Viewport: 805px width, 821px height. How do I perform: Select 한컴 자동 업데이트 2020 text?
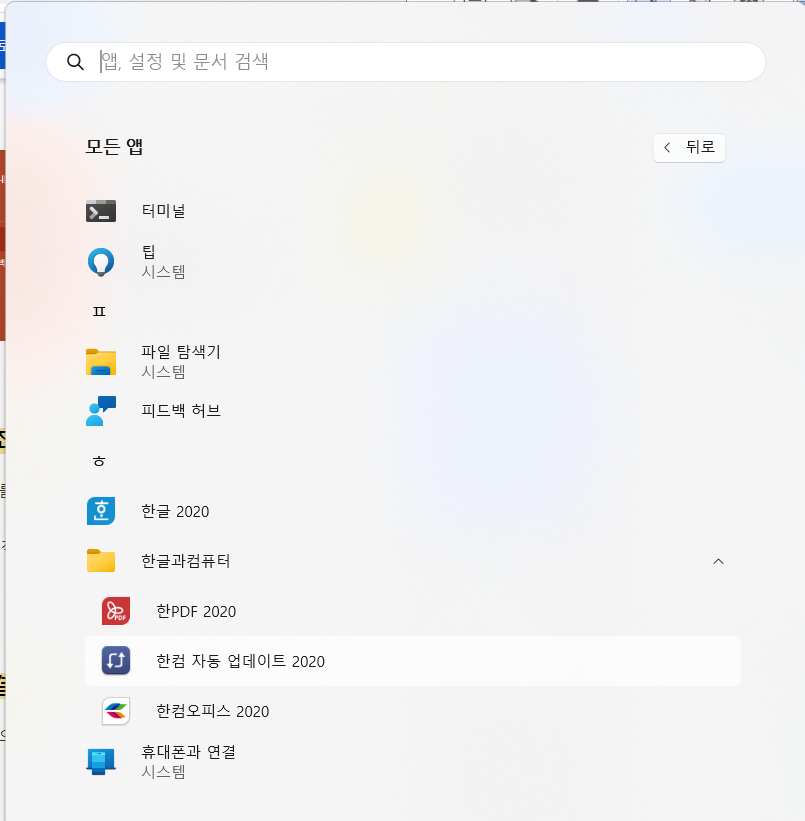240,661
